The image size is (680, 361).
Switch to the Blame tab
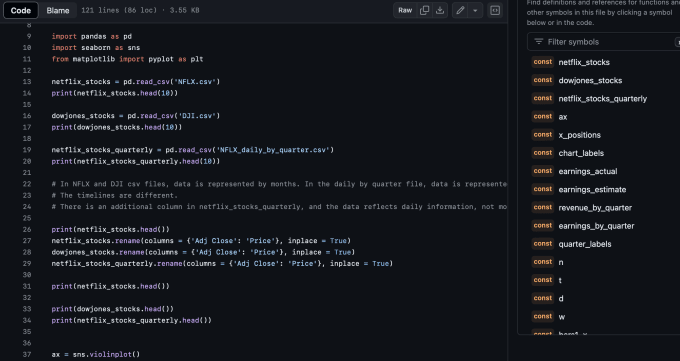pos(58,10)
